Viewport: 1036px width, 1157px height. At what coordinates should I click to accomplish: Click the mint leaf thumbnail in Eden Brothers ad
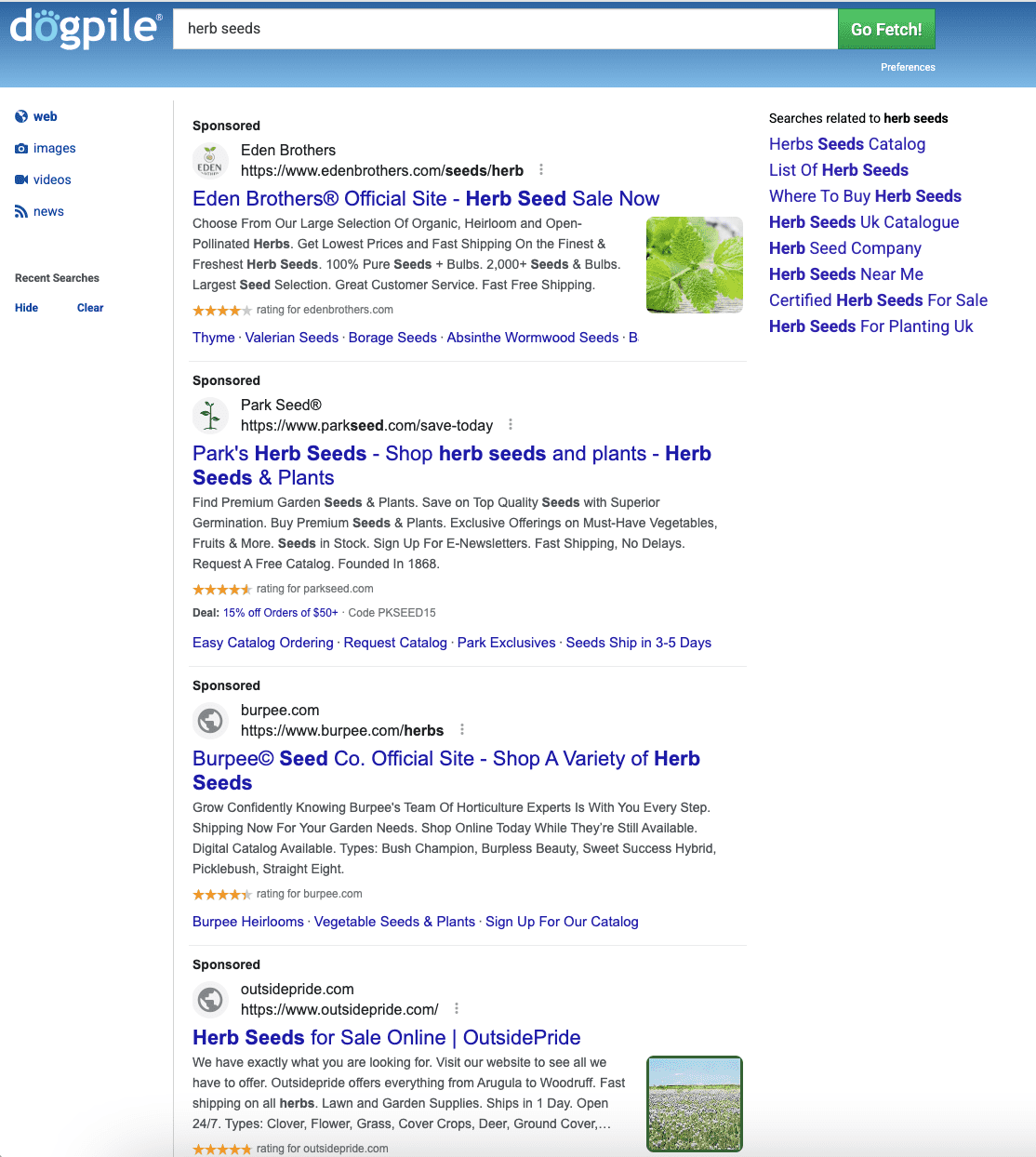tap(695, 264)
